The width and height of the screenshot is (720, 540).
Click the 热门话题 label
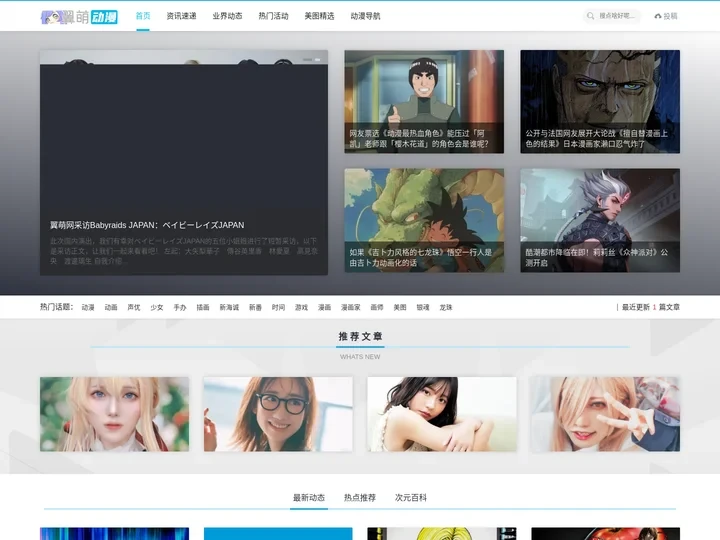coord(56,307)
